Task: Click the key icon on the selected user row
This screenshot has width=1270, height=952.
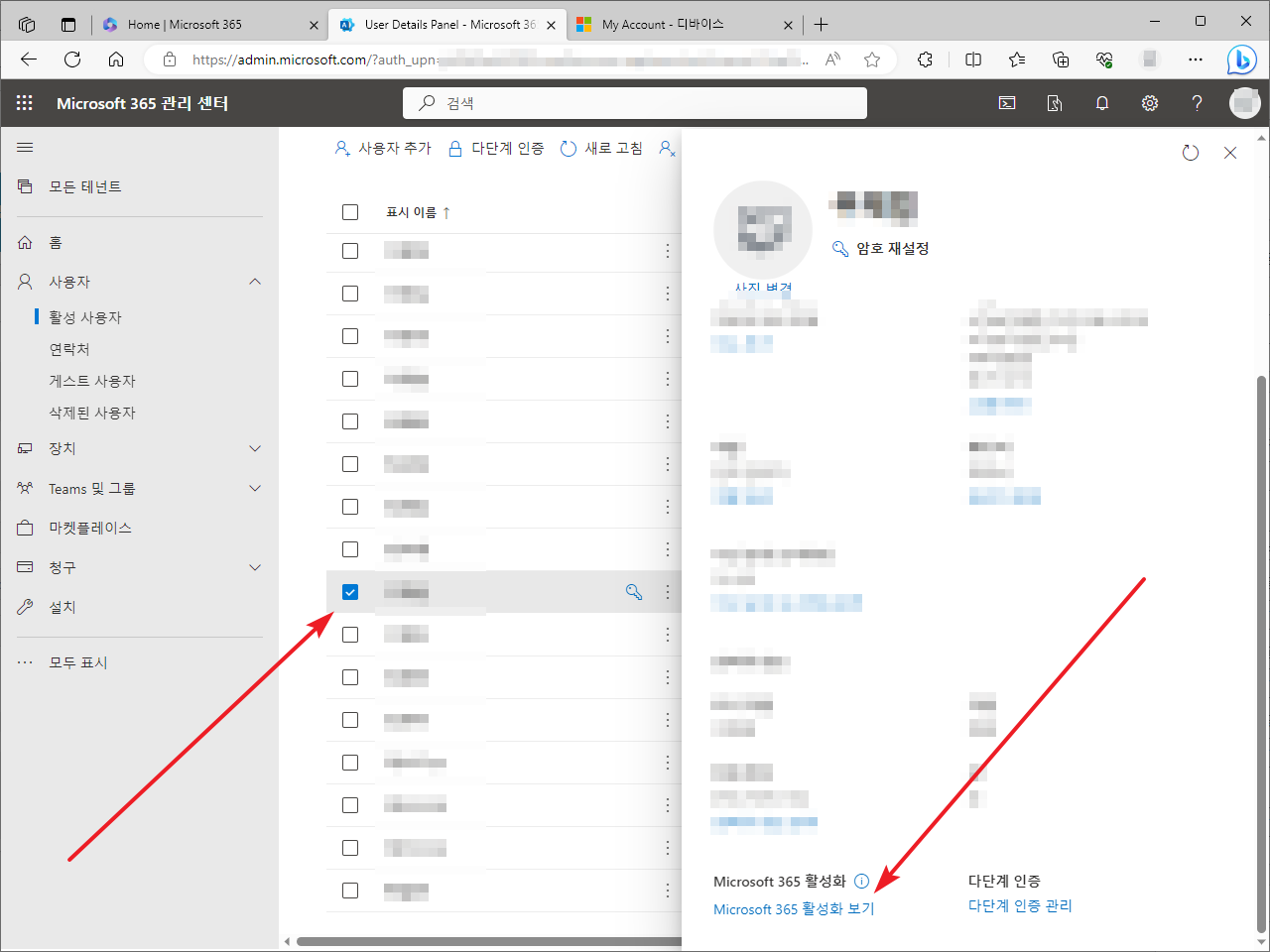Action: [x=634, y=592]
